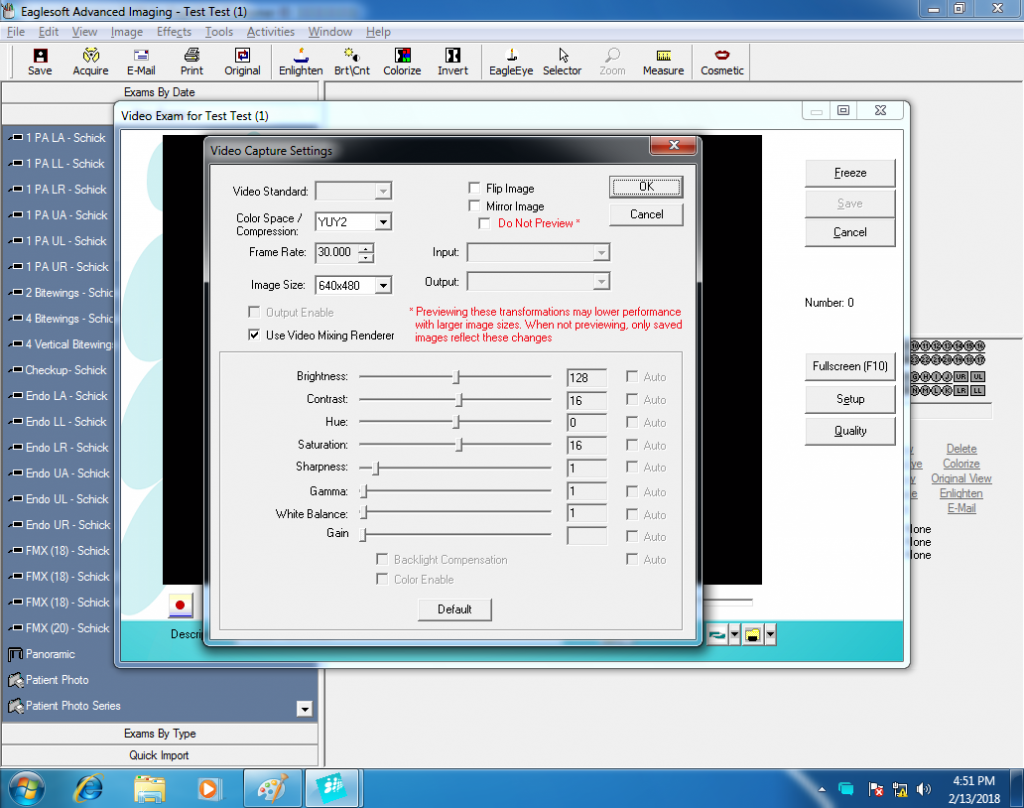Screen dimensions: 1024x808
Task: Check the Mirror Image option
Action: [x=475, y=206]
